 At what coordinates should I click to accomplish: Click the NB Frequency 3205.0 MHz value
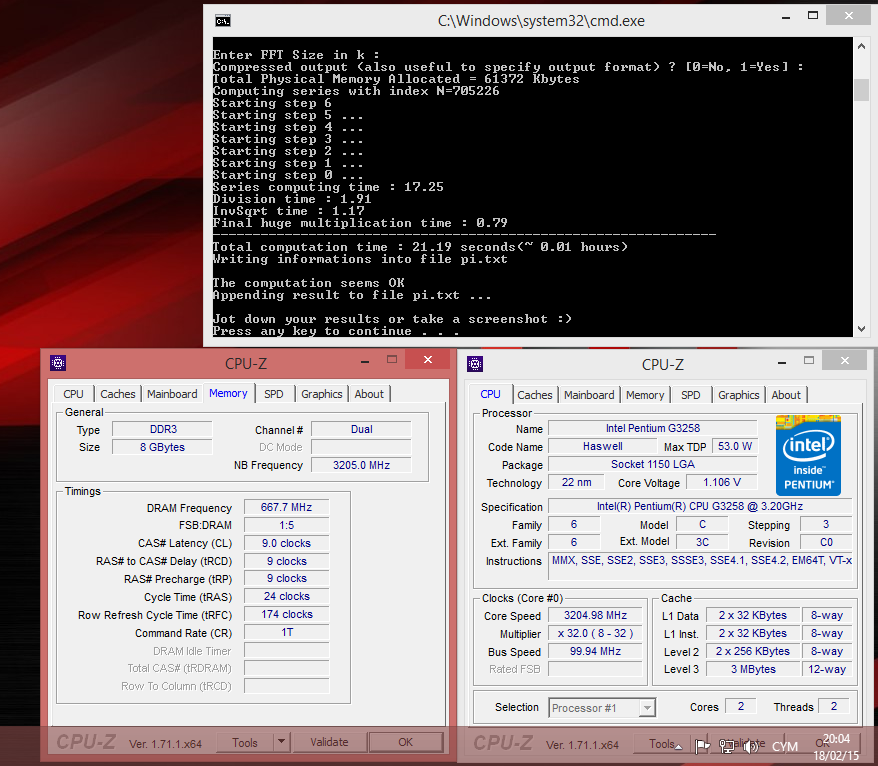click(362, 465)
